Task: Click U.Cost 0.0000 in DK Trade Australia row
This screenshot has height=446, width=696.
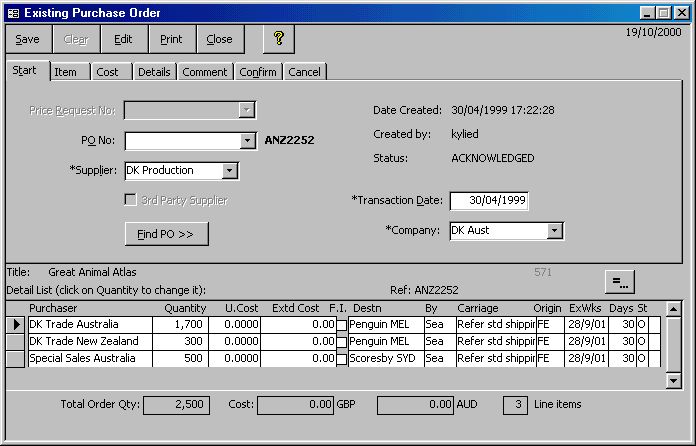Action: 234,324
